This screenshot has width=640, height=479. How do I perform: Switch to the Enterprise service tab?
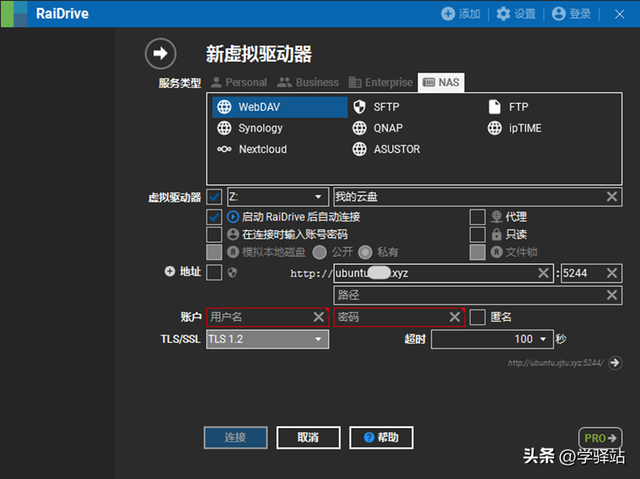click(x=381, y=82)
